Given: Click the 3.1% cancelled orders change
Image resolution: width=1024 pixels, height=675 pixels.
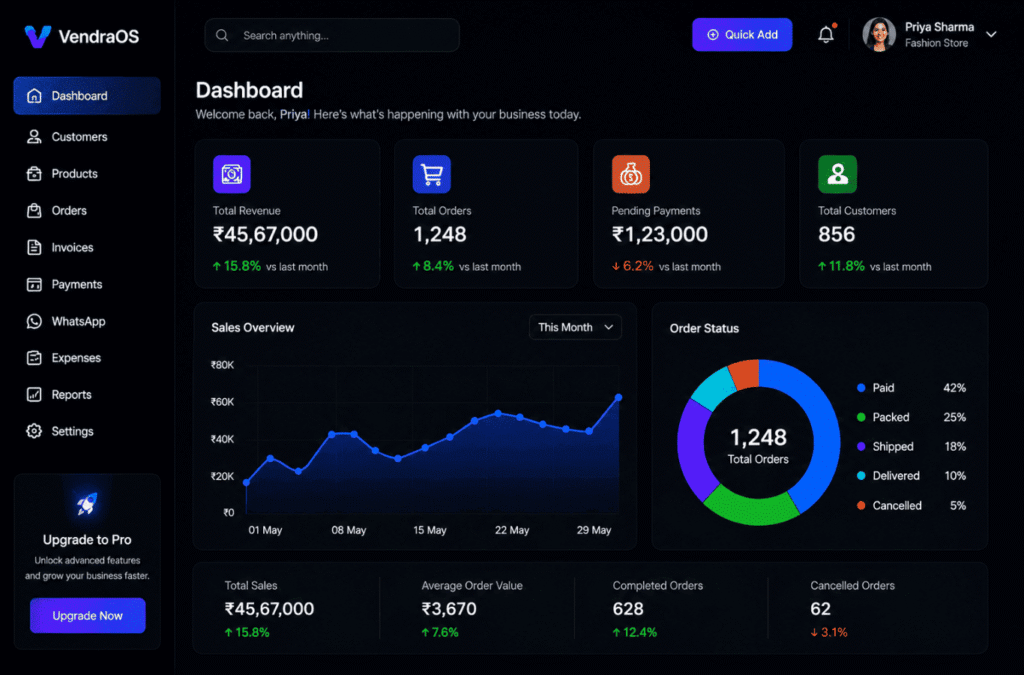Looking at the screenshot, I should click(829, 633).
